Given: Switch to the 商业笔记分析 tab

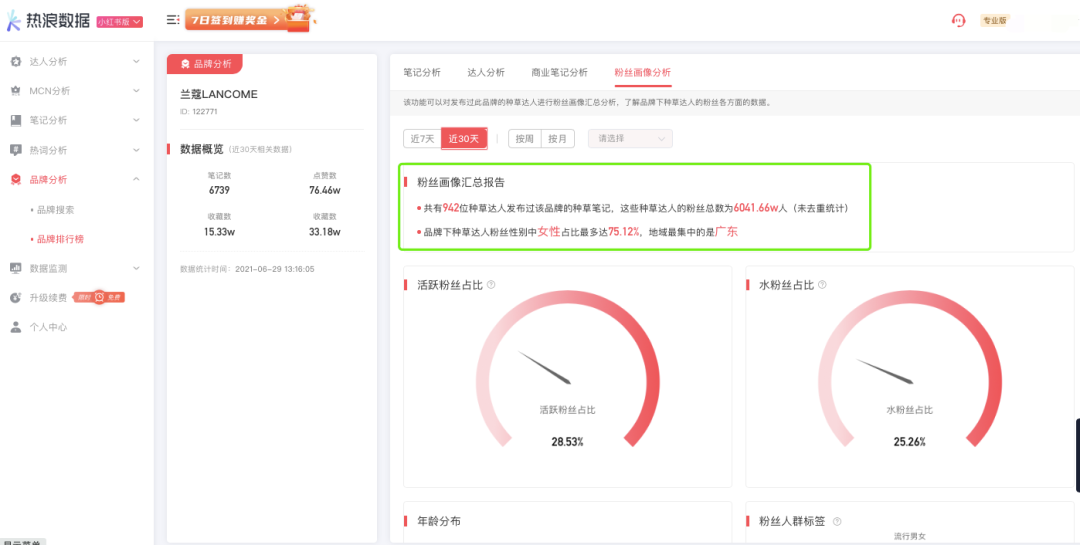Looking at the screenshot, I should pyautogui.click(x=560, y=72).
